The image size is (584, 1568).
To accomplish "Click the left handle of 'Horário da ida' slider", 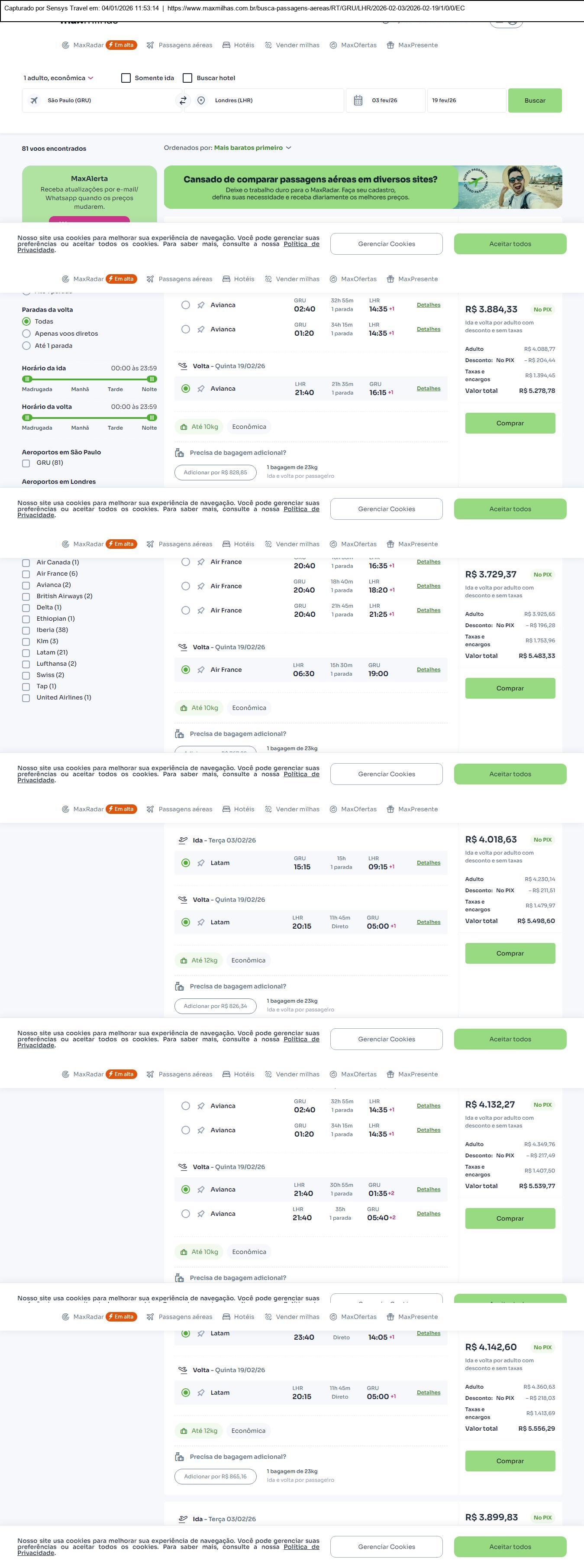I will pos(27,379).
